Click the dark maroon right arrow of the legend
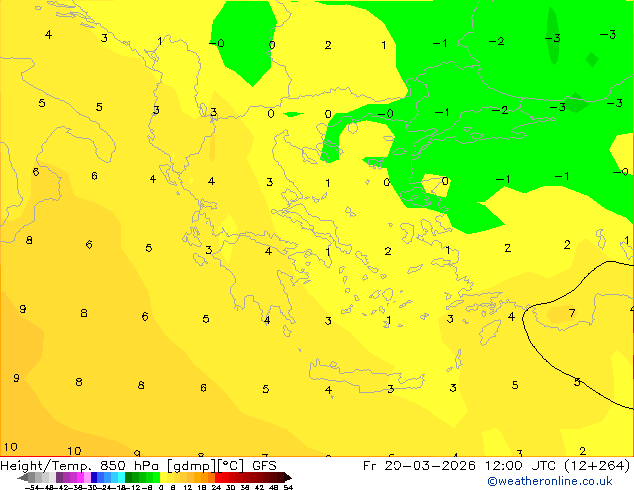 [x=288, y=477]
